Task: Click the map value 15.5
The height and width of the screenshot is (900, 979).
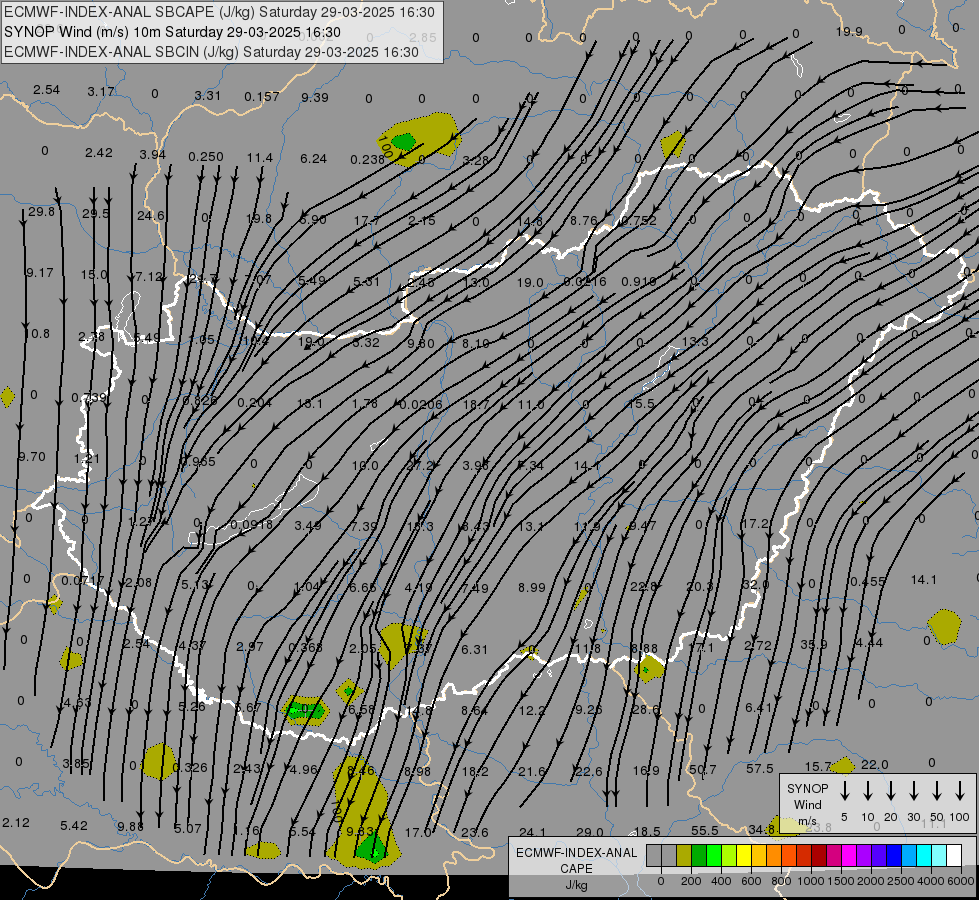Action: point(641,404)
